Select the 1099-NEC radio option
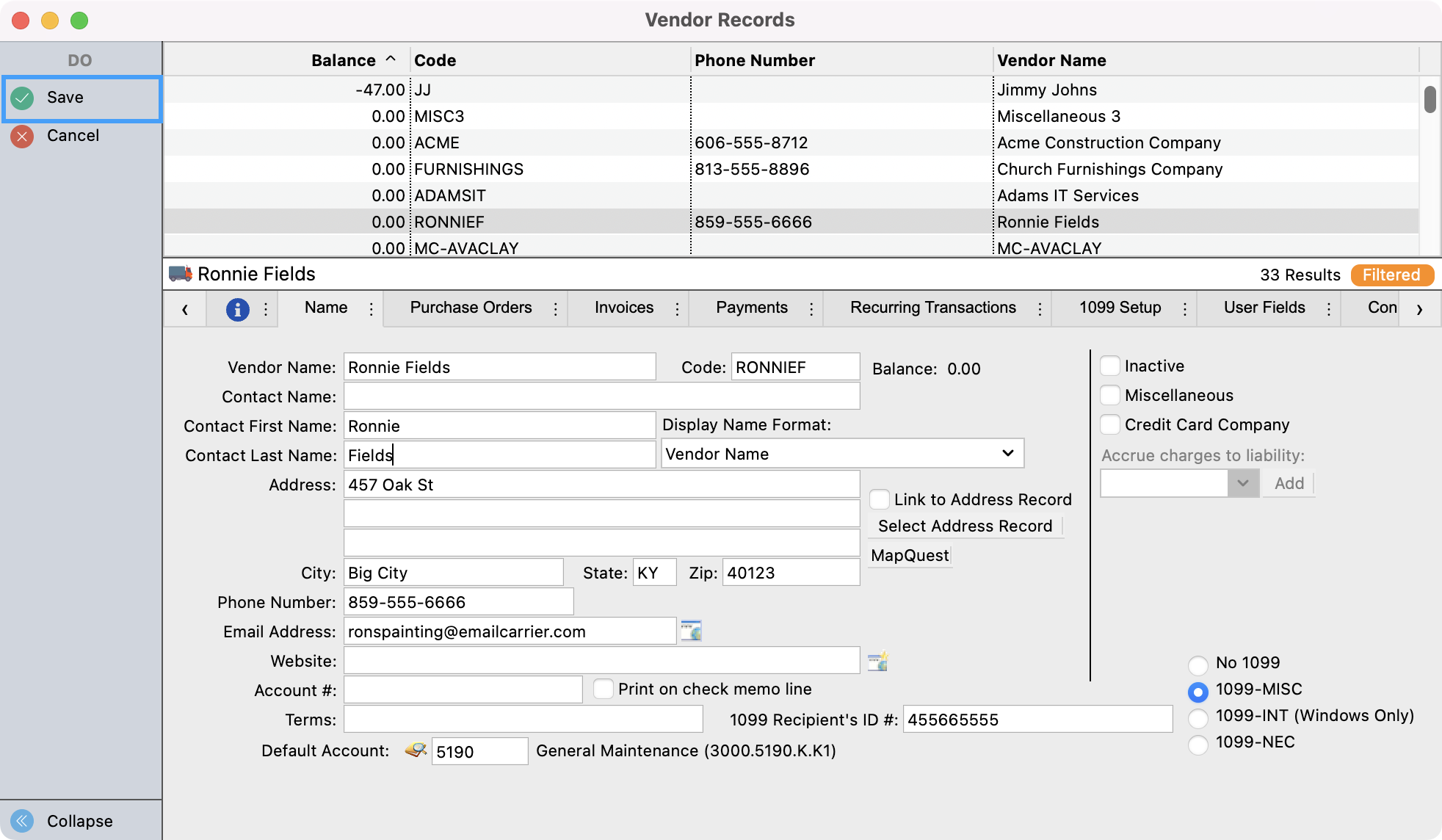This screenshot has height=840, width=1442. pos(1198,744)
